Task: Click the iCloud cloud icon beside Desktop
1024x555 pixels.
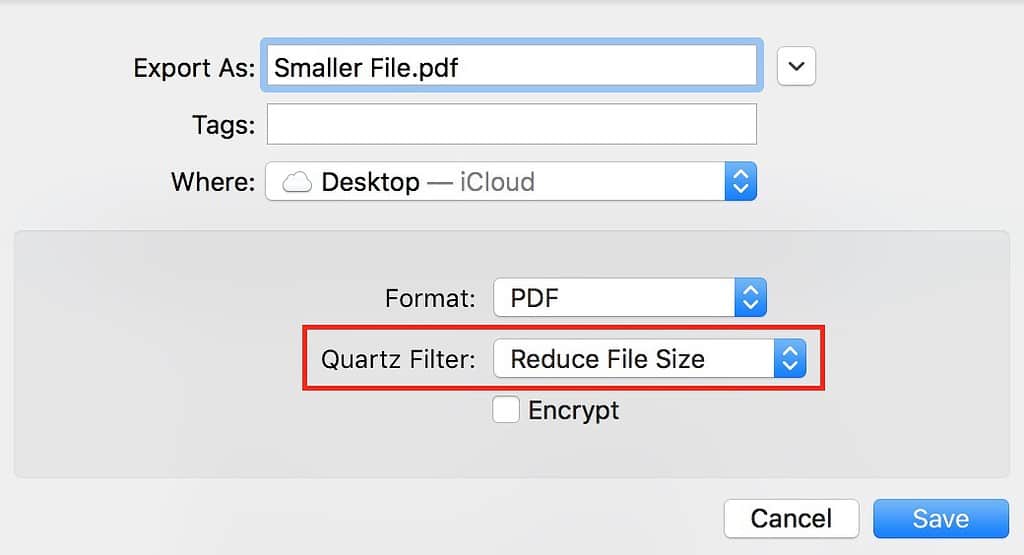Action: [297, 182]
